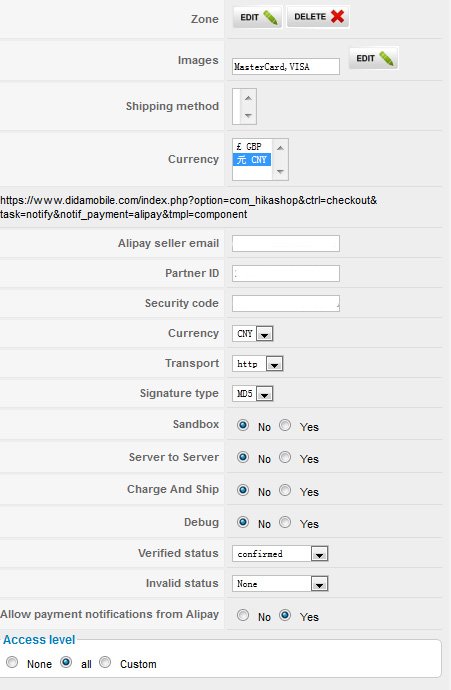Open the Invalid status dropdown
451x690 pixels.
[x=280, y=584]
